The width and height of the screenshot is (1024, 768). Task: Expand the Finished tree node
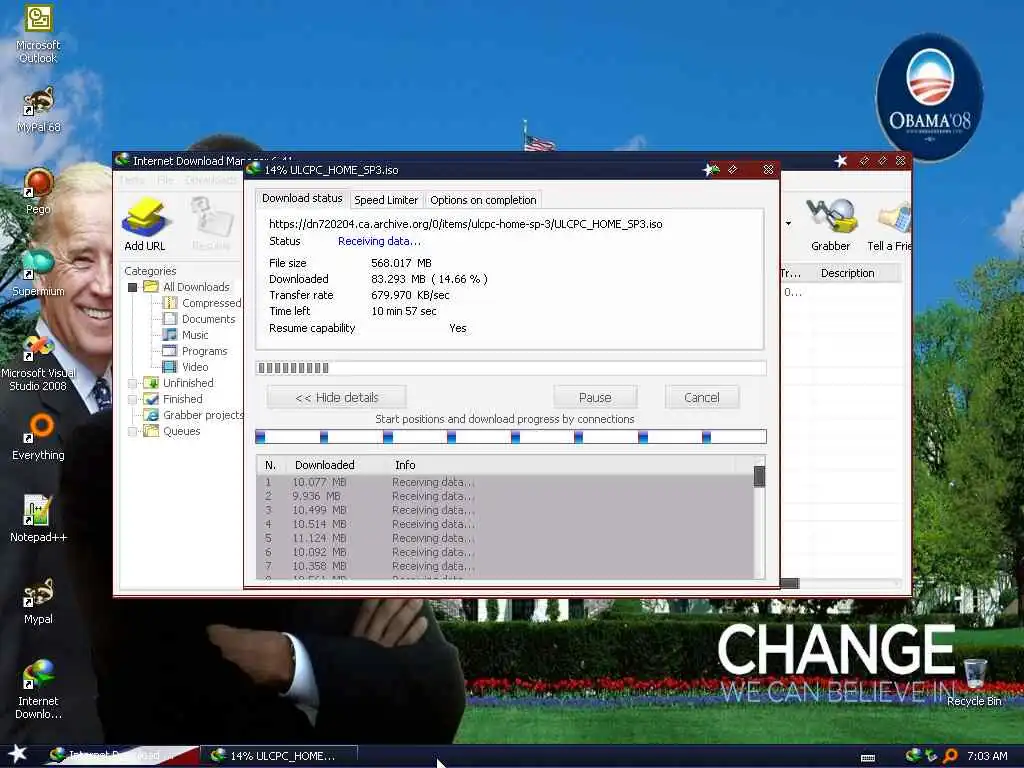133,399
